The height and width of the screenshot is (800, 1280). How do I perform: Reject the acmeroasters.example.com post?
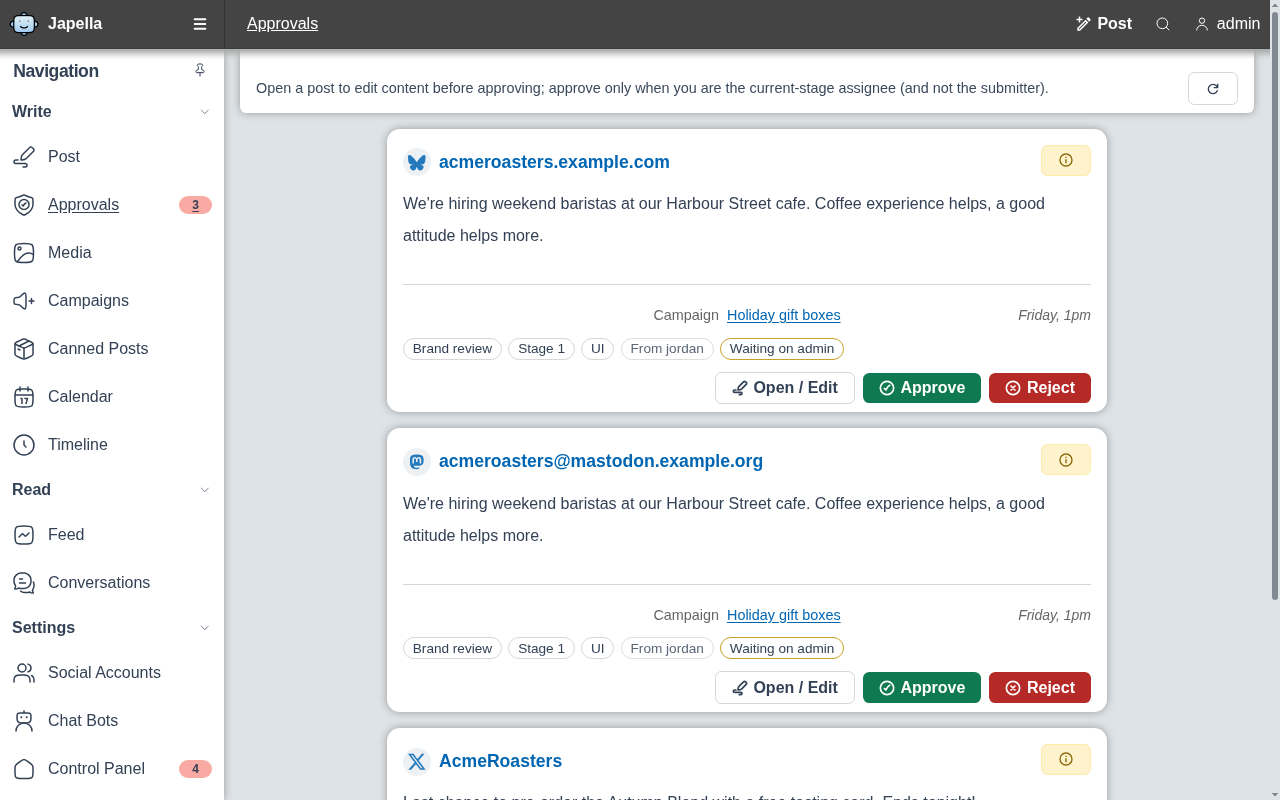[1040, 388]
